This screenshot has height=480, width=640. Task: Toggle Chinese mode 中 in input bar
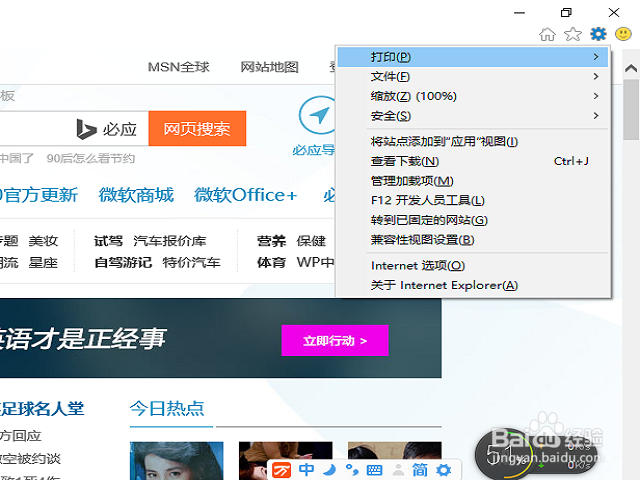(x=306, y=470)
